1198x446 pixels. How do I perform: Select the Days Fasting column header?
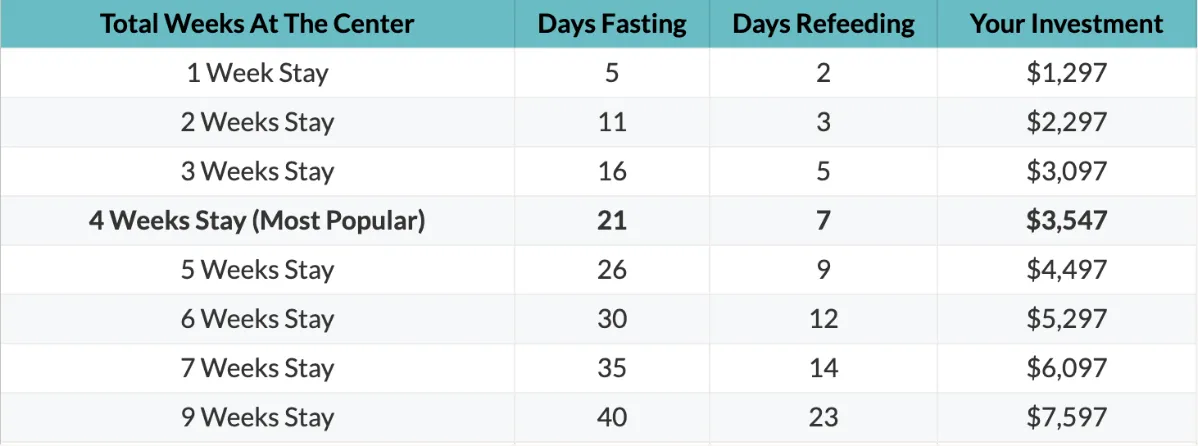click(612, 24)
